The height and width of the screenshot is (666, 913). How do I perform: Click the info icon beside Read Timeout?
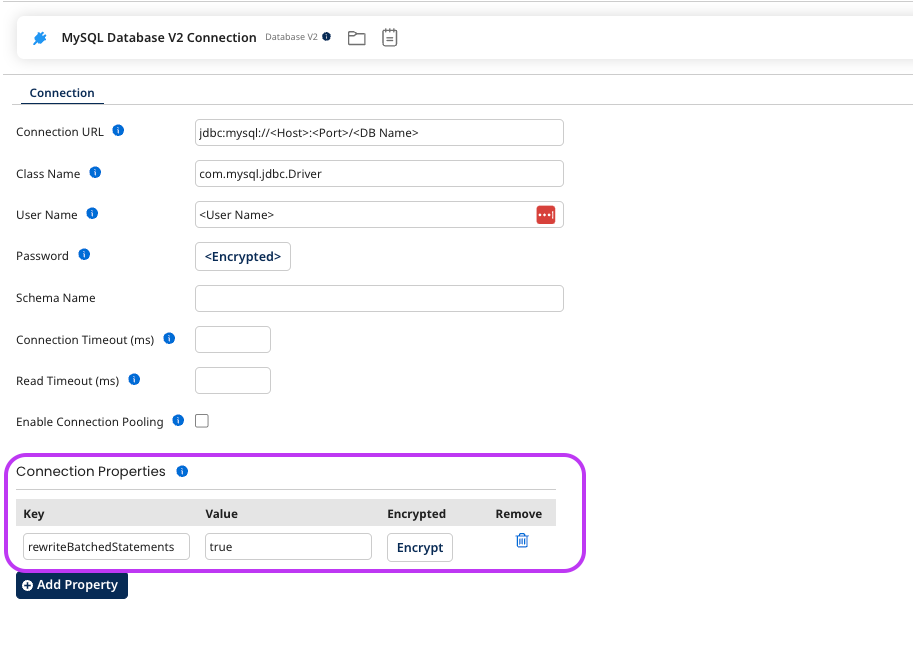[x=133, y=379]
